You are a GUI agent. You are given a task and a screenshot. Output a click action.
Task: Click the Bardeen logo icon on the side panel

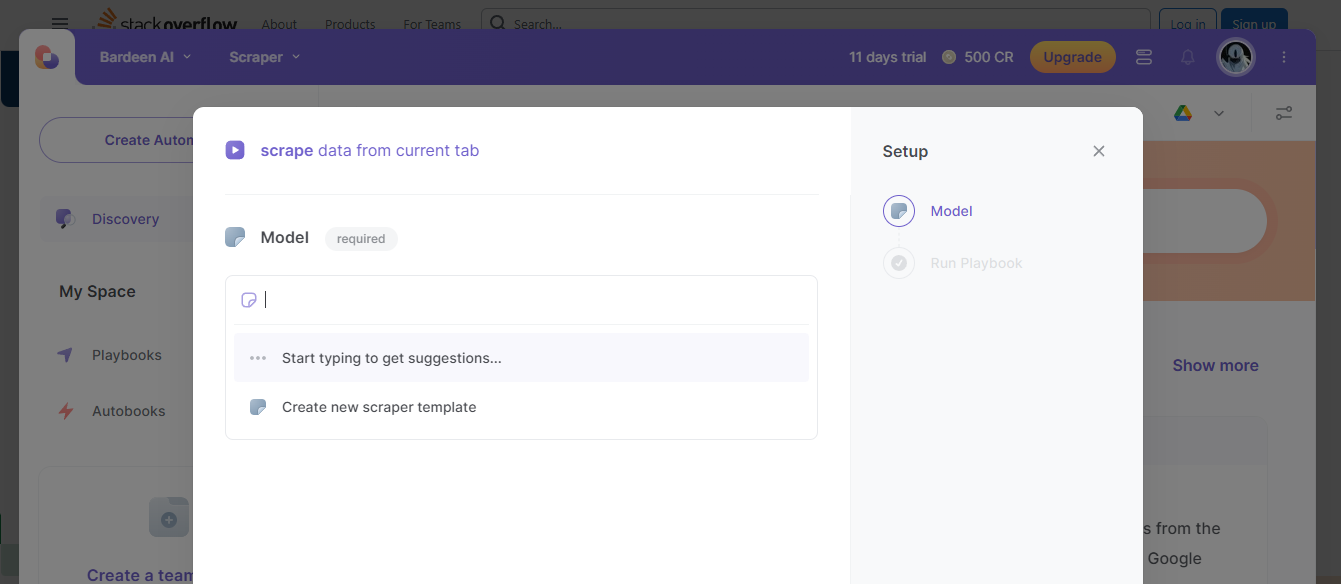point(47,57)
